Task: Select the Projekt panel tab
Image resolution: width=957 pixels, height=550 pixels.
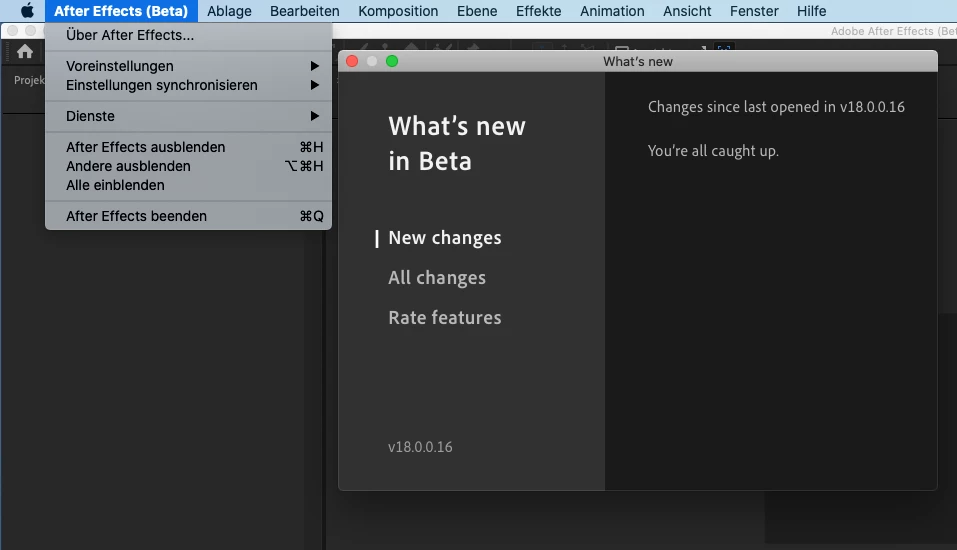Action: pyautogui.click(x=29, y=80)
